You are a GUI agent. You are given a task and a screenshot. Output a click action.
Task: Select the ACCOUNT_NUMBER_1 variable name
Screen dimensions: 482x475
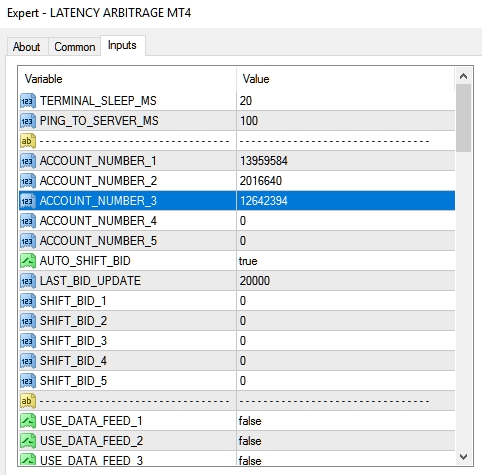click(x=98, y=161)
